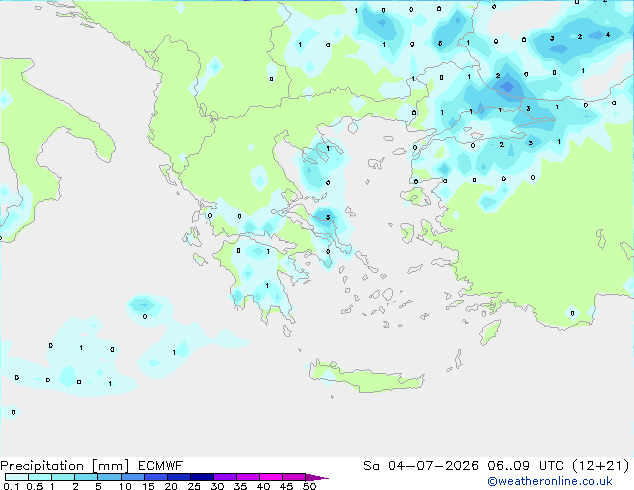This screenshot has height=490, width=634.
Task: Click the precipitation value '4' on the map
Action: (x=608, y=35)
